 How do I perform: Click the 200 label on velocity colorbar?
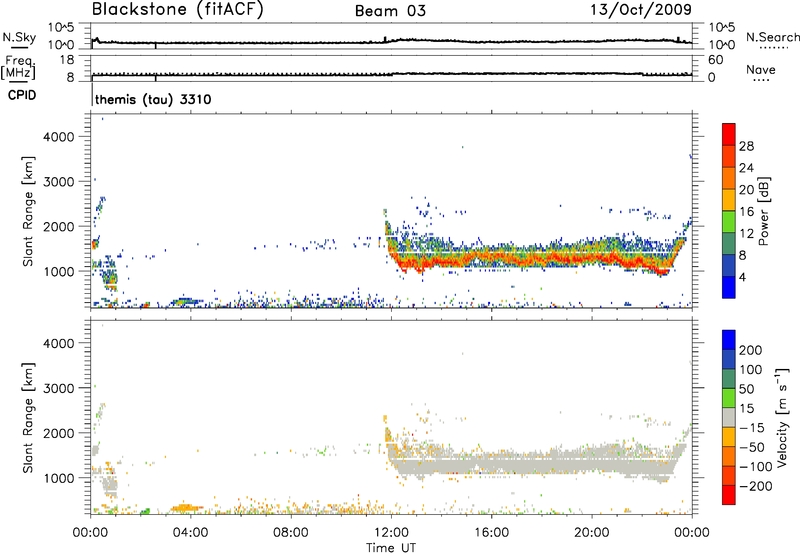click(x=751, y=350)
